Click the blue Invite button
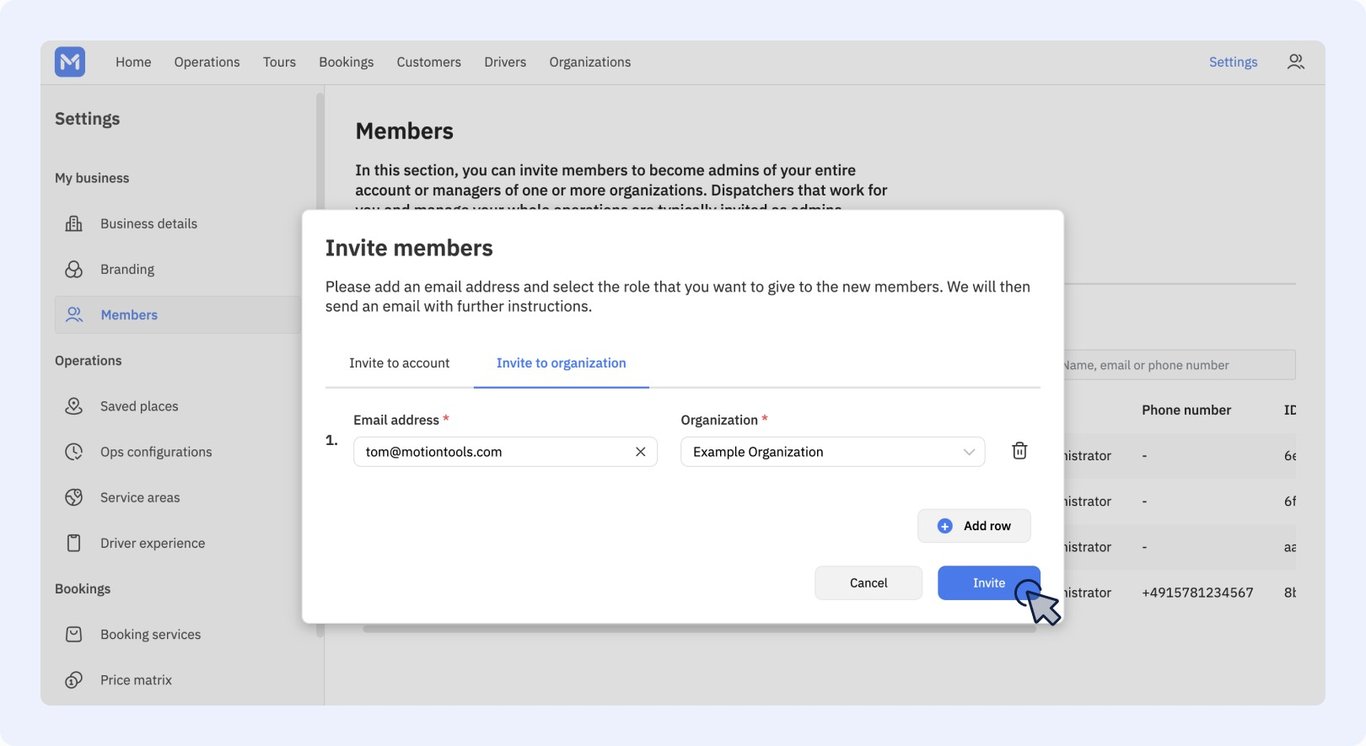This screenshot has height=746, width=1366. tap(989, 583)
